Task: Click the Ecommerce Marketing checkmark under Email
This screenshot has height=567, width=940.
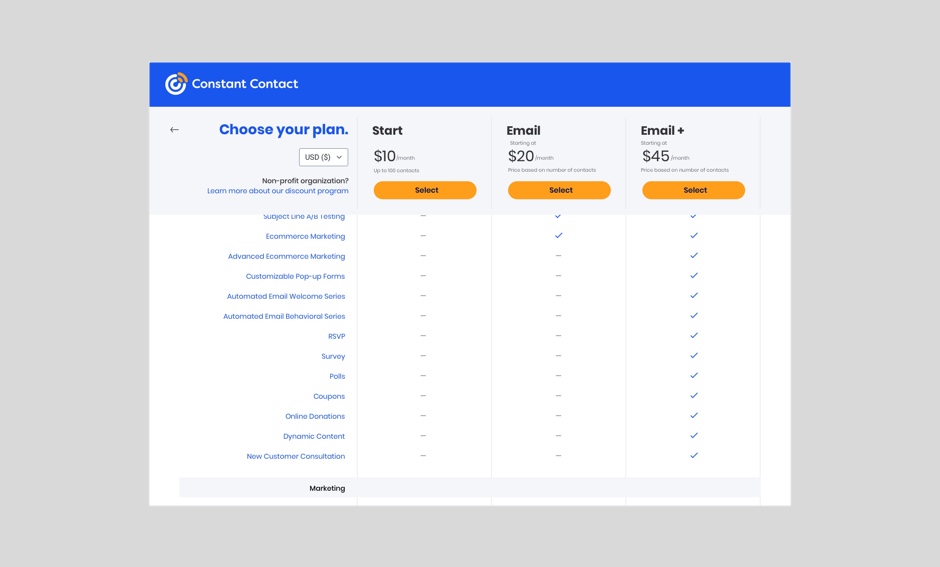Action: coord(559,236)
